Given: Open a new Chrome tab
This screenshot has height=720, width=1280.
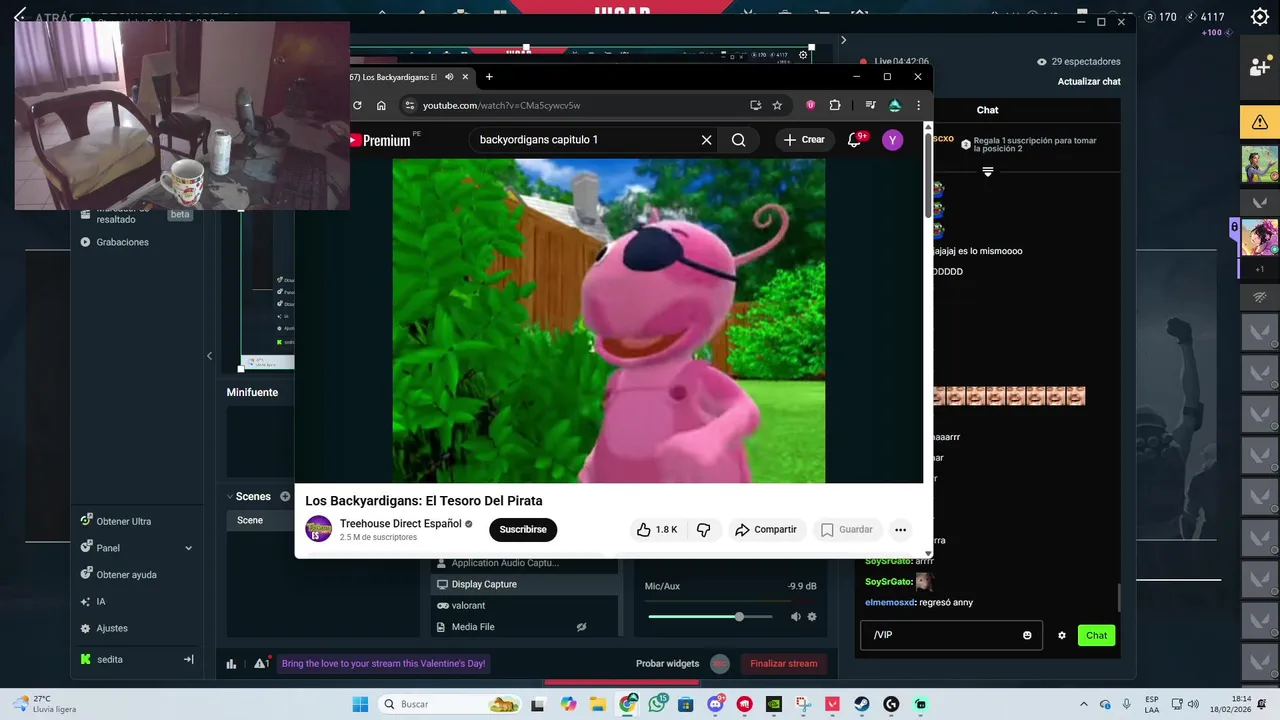Looking at the screenshot, I should click(x=489, y=77).
